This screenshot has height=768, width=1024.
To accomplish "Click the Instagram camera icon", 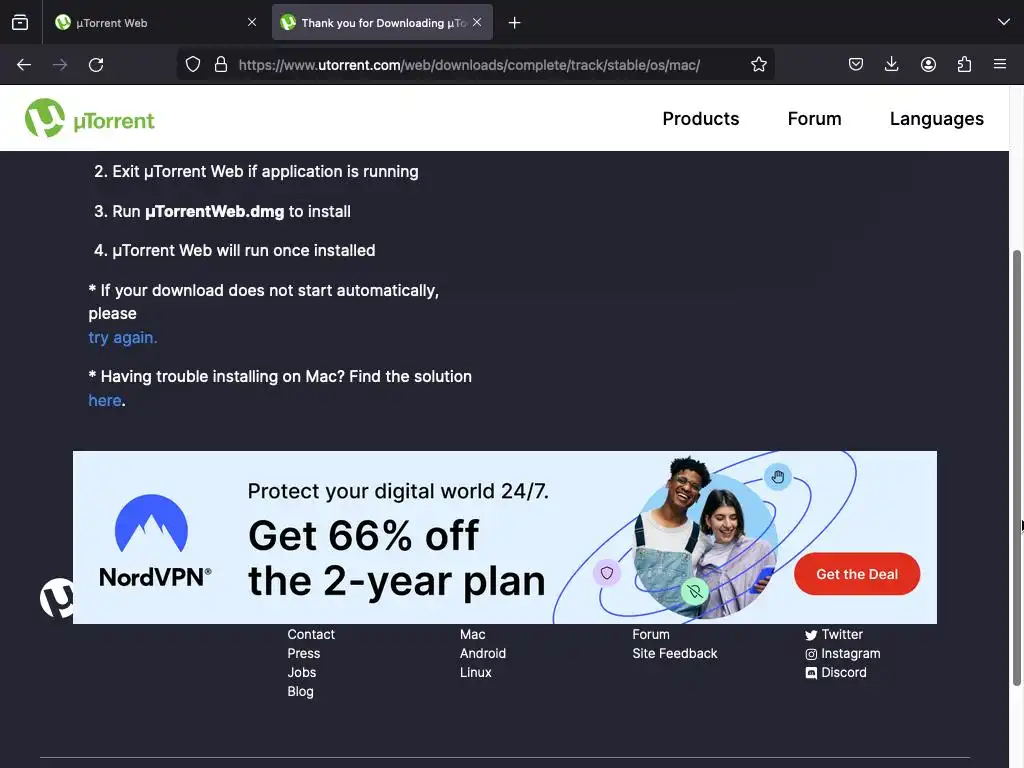I will (811, 654).
